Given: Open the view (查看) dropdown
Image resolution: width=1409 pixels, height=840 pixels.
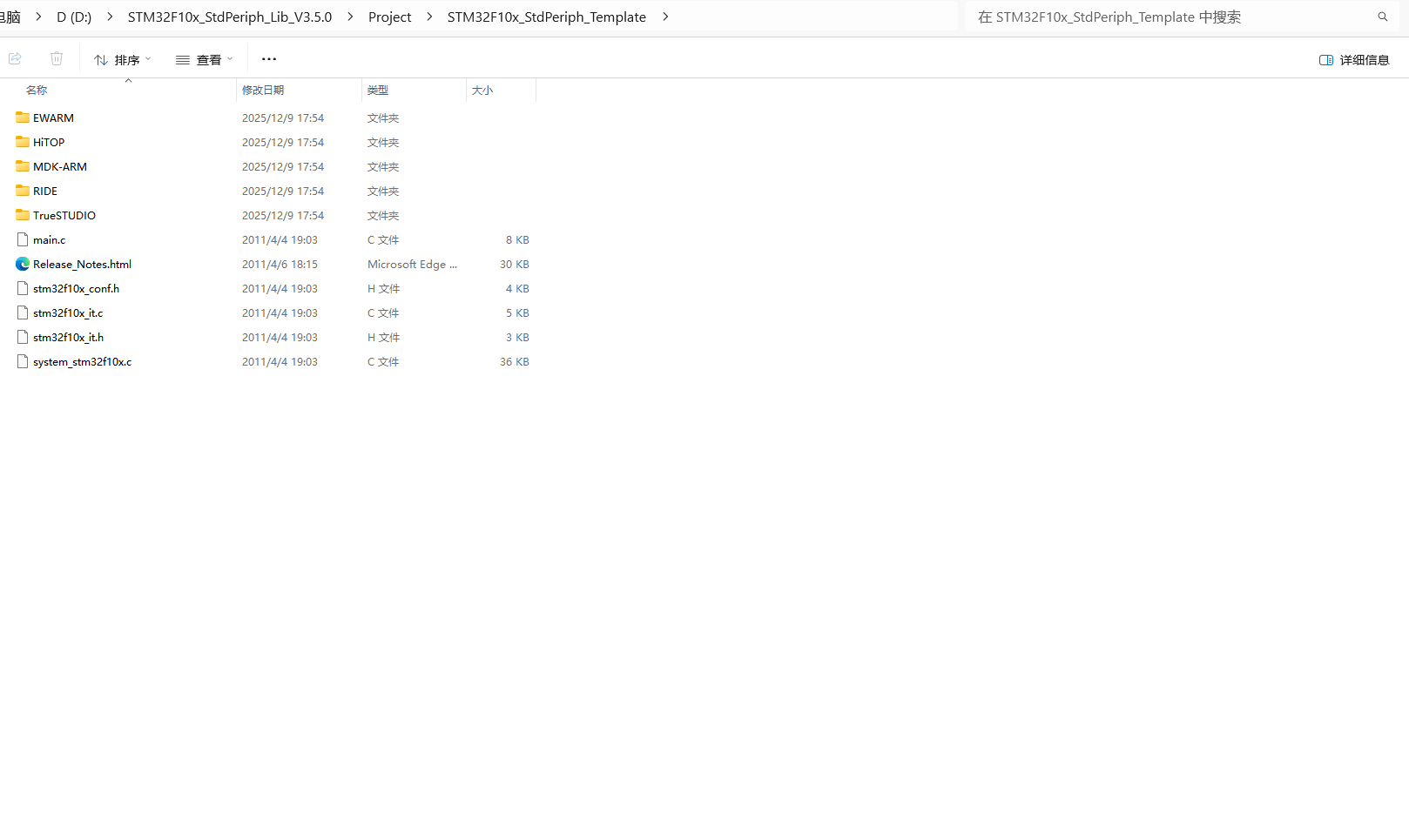Looking at the screenshot, I should tap(205, 59).
